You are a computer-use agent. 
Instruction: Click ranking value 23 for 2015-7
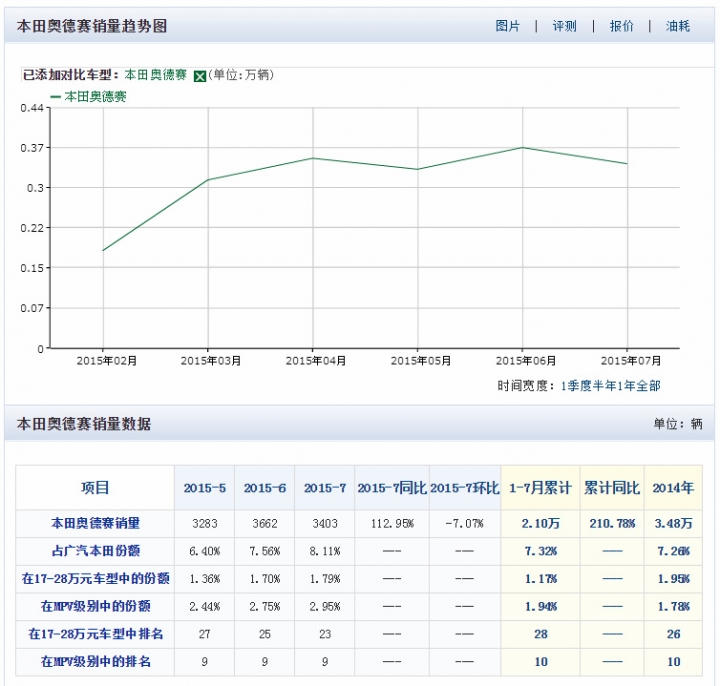coord(325,634)
